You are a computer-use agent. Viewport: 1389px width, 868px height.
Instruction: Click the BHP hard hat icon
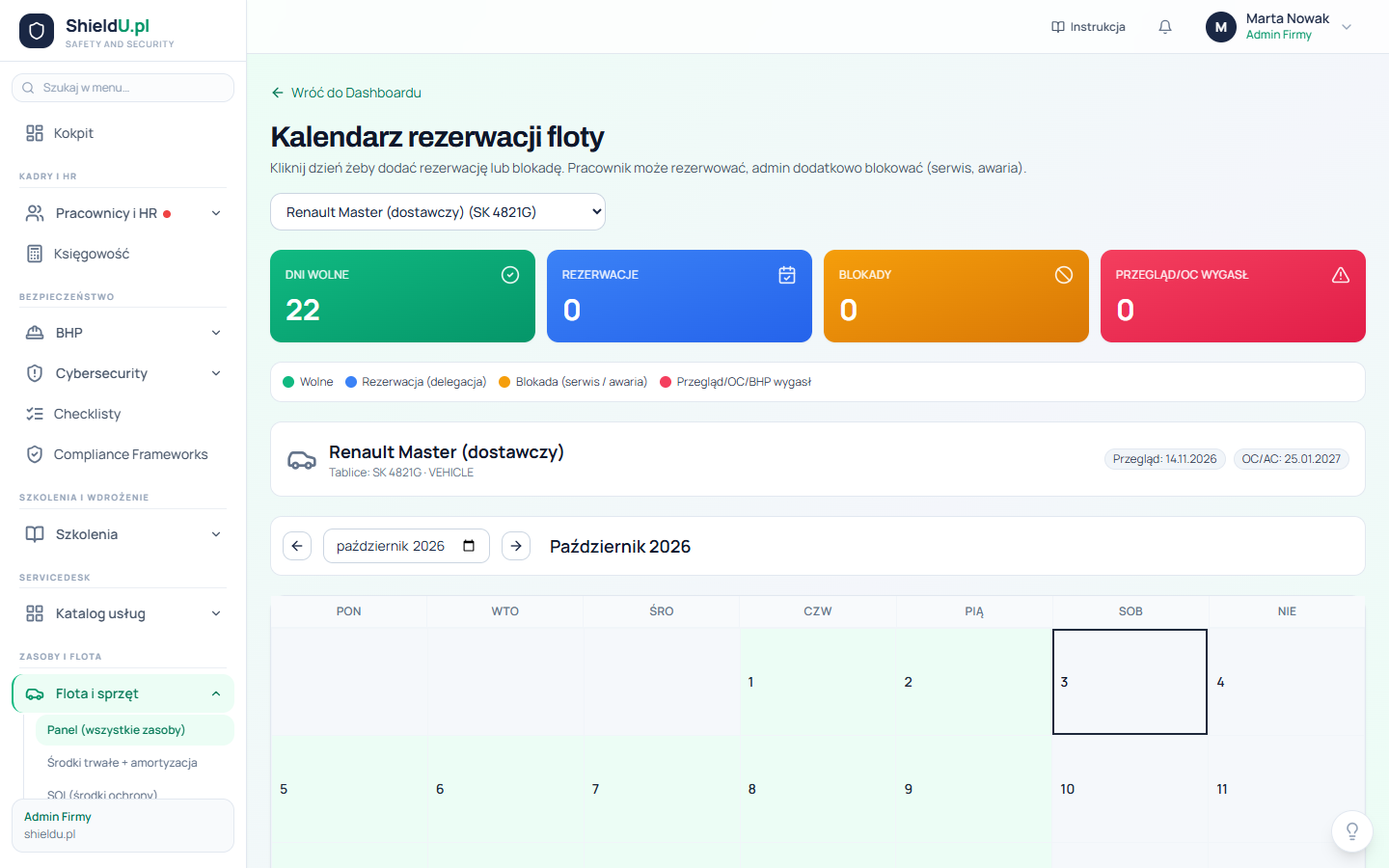point(35,333)
